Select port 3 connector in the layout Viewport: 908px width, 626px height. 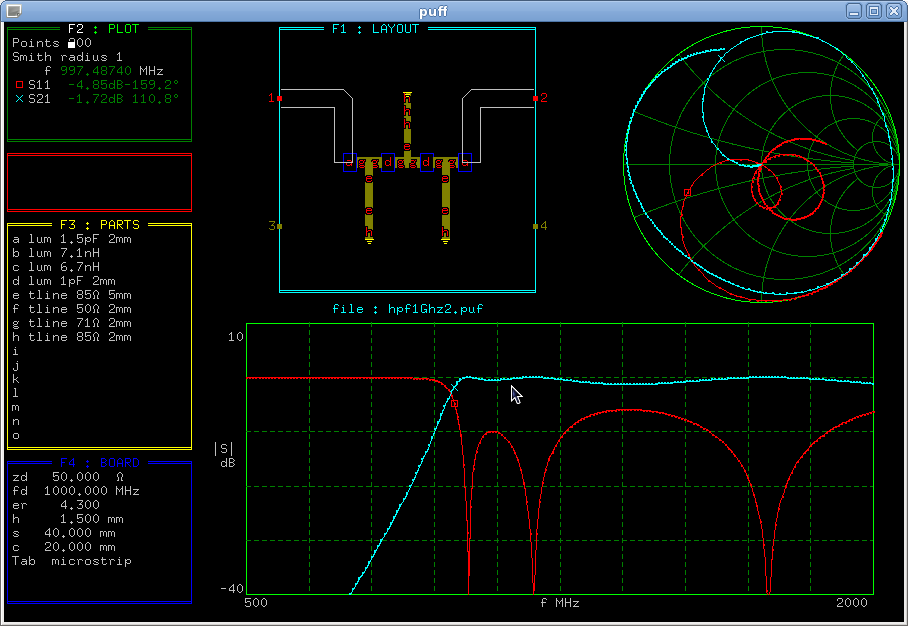pyautogui.click(x=280, y=226)
